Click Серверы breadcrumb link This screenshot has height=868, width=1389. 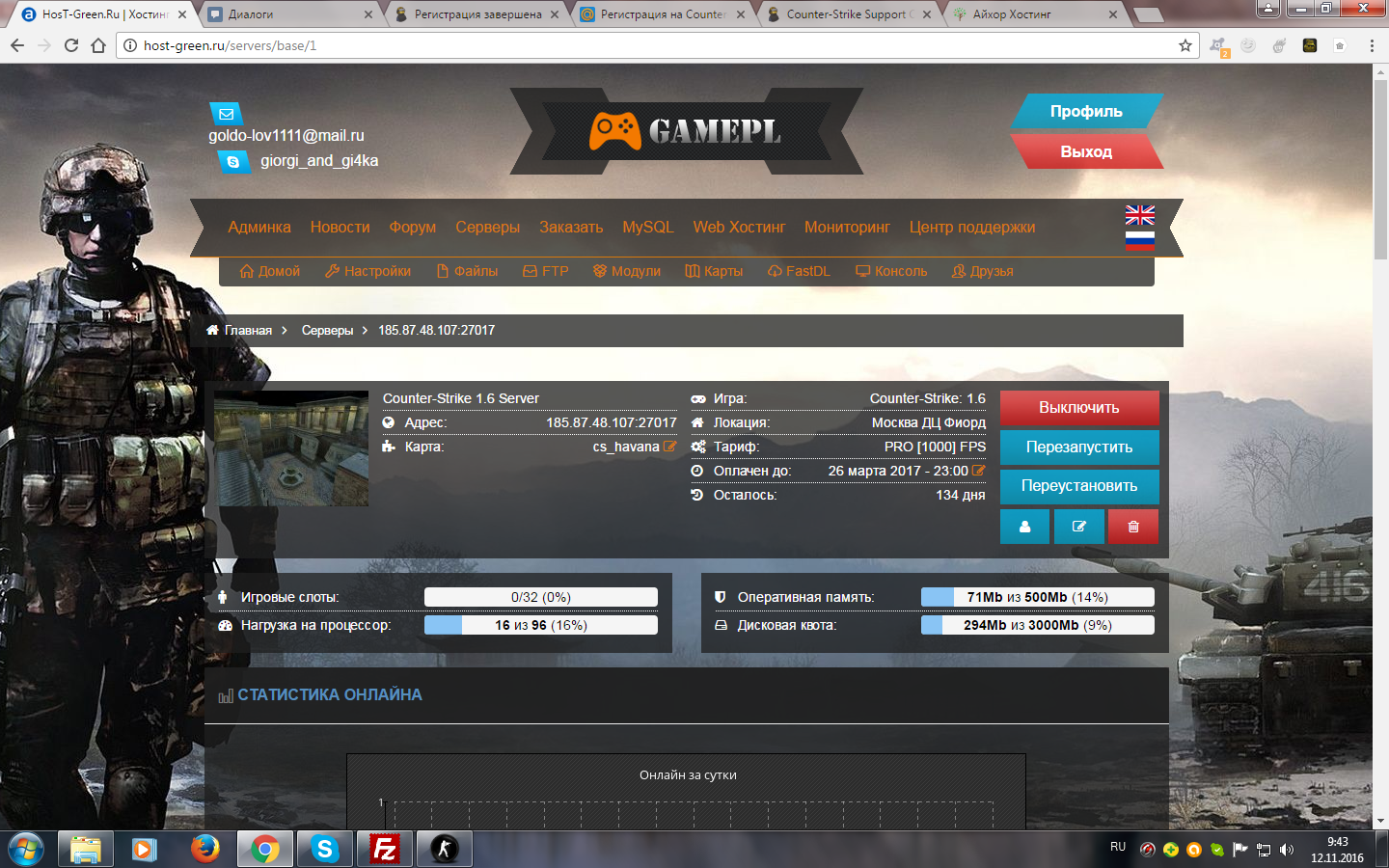pyautogui.click(x=328, y=330)
